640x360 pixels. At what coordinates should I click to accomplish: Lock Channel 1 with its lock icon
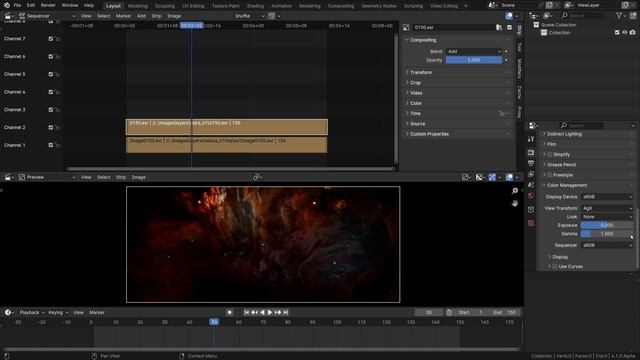pyautogui.click(x=58, y=145)
